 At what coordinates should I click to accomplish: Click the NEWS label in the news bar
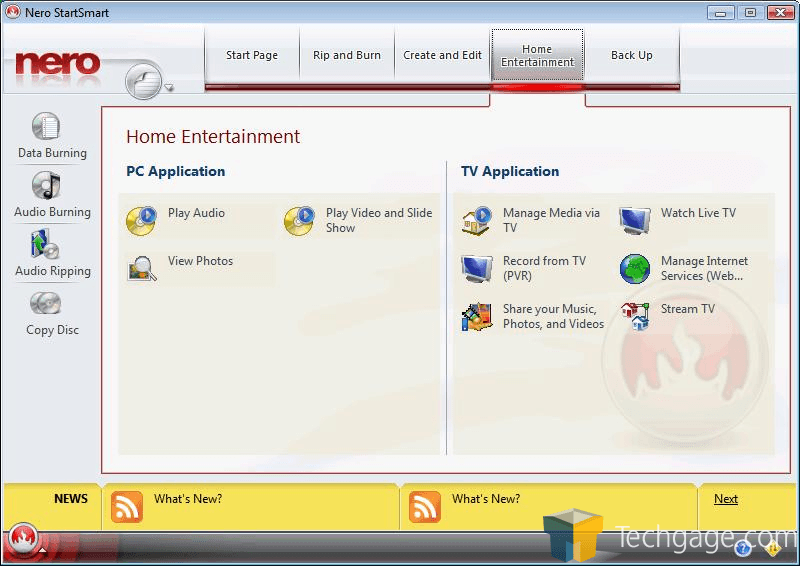tap(71, 499)
